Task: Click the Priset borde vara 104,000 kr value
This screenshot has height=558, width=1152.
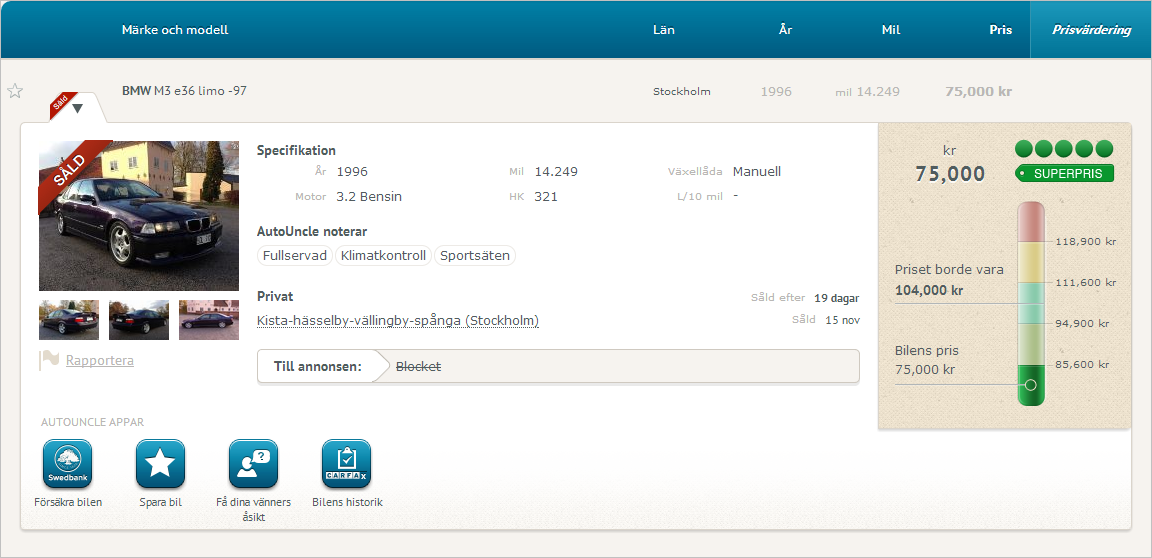Action: [929, 290]
